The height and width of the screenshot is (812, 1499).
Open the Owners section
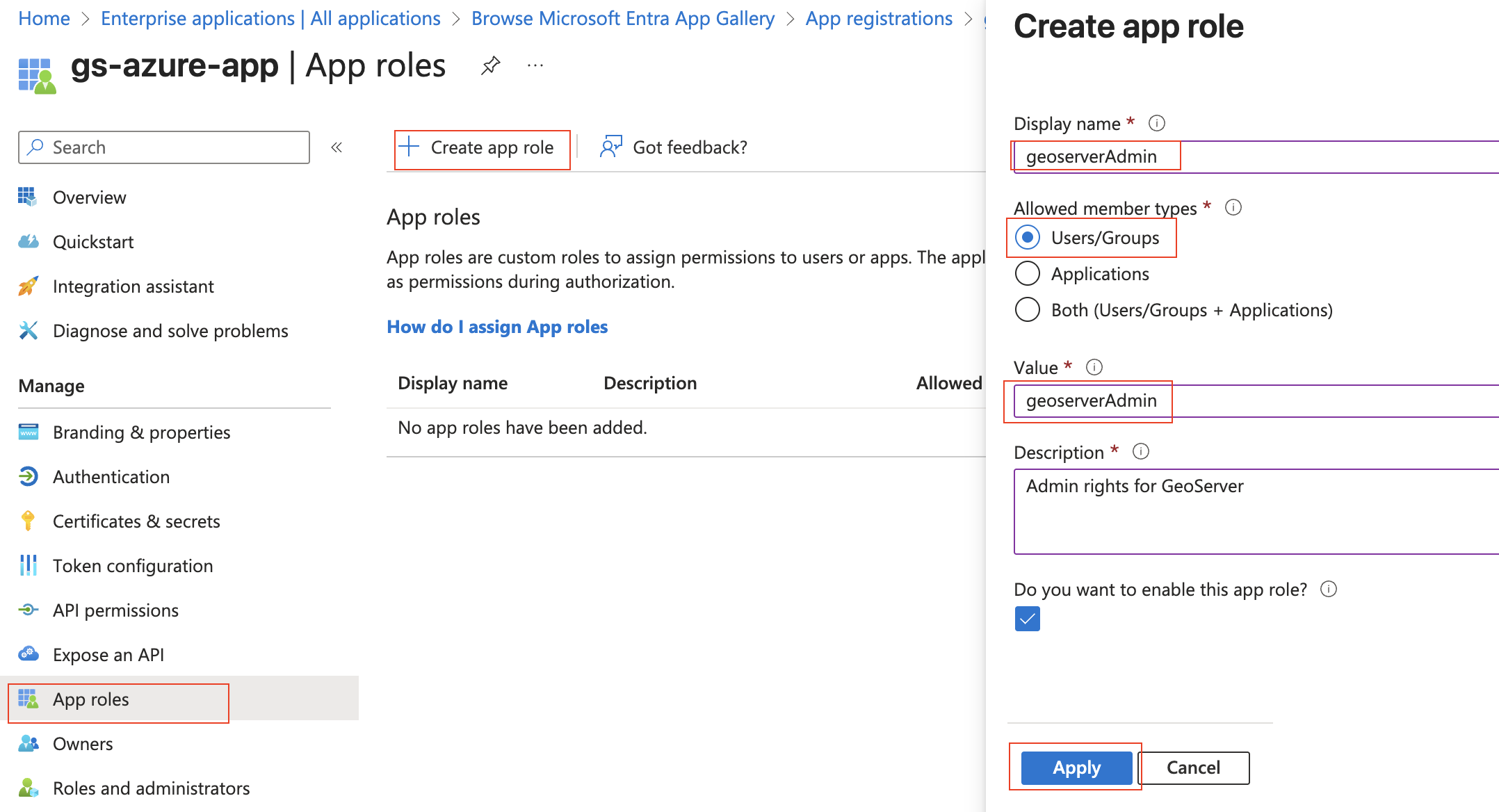pos(83,743)
